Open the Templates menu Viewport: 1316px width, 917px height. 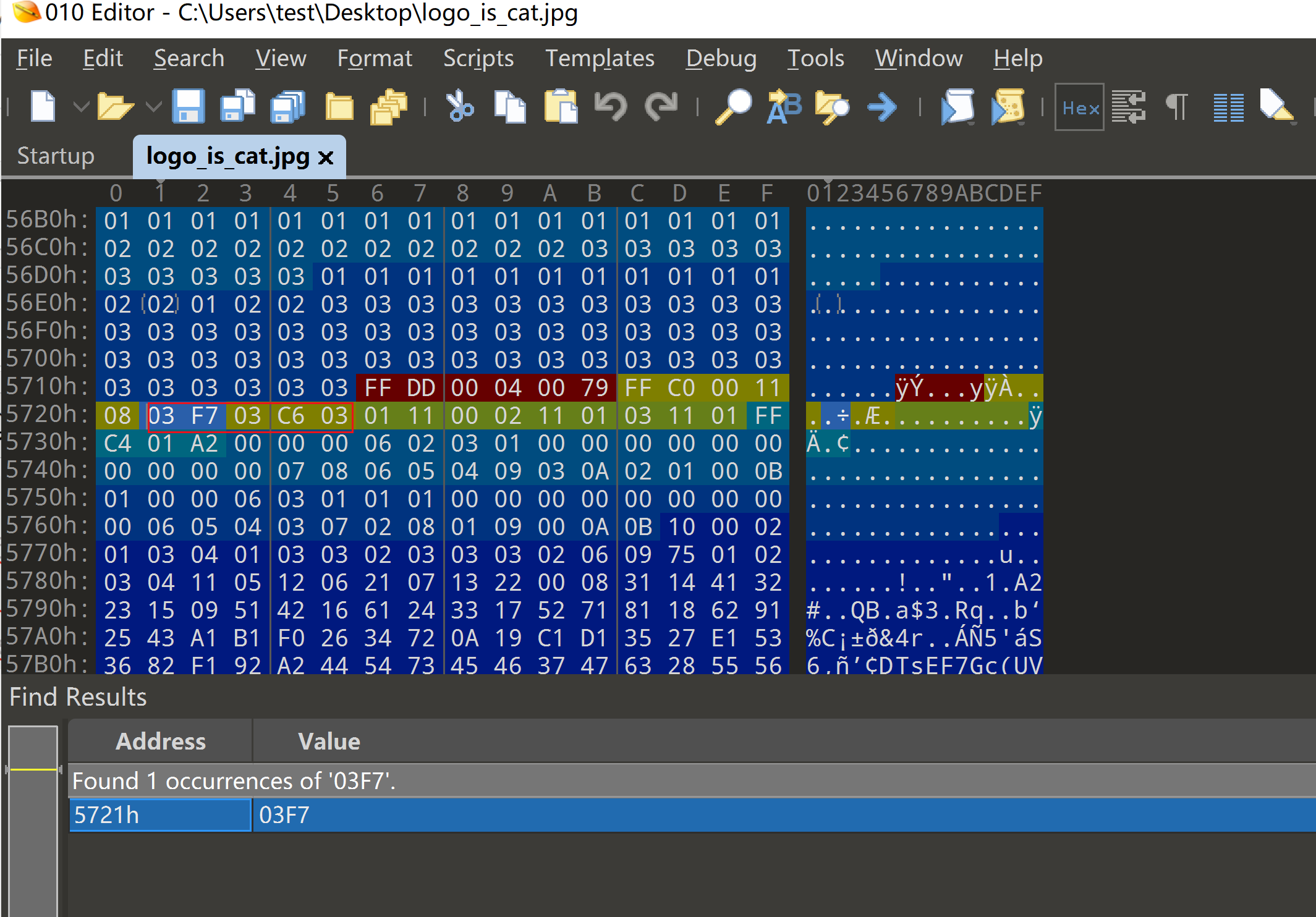(599, 58)
